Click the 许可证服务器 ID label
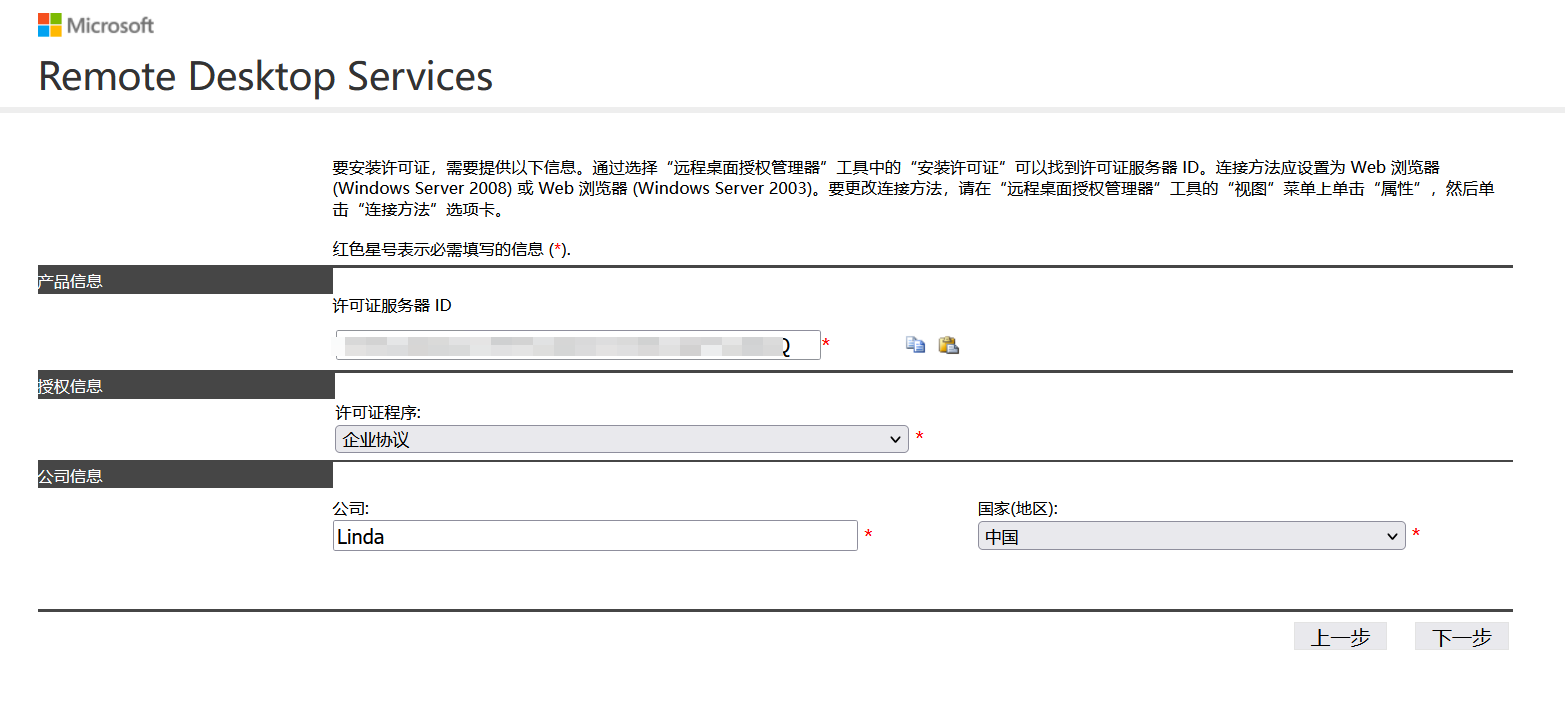The image size is (1565, 716). click(x=392, y=305)
